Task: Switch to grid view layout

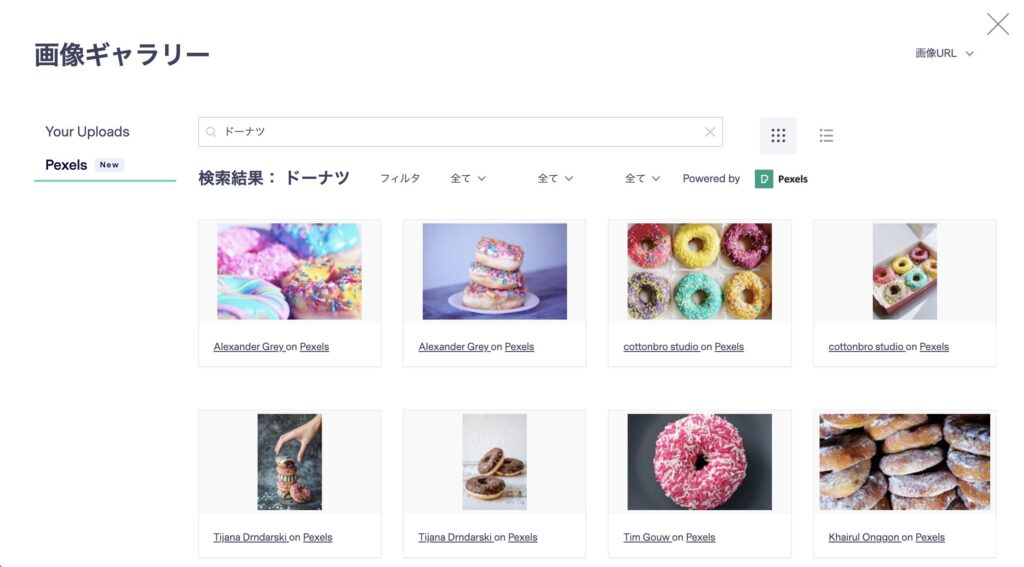Action: 778,135
